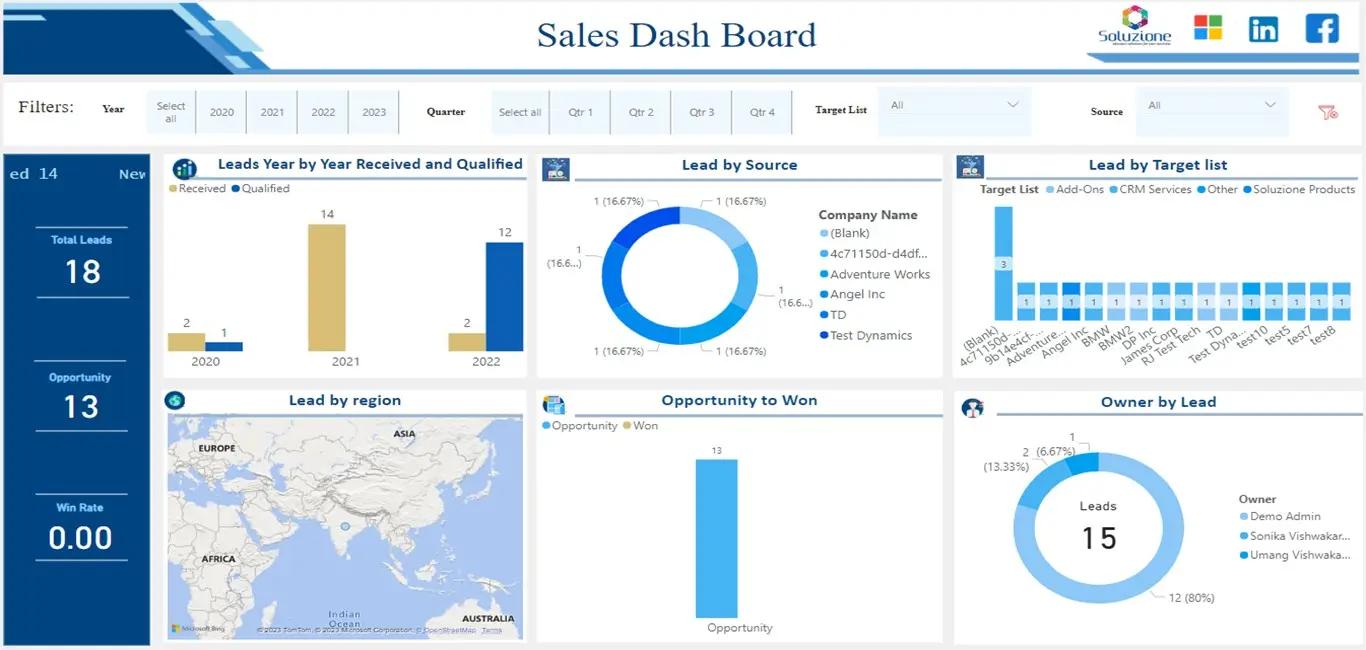Open the OpenStreetMap attribution link
Screen dimensions: 1366x650
(x=449, y=630)
